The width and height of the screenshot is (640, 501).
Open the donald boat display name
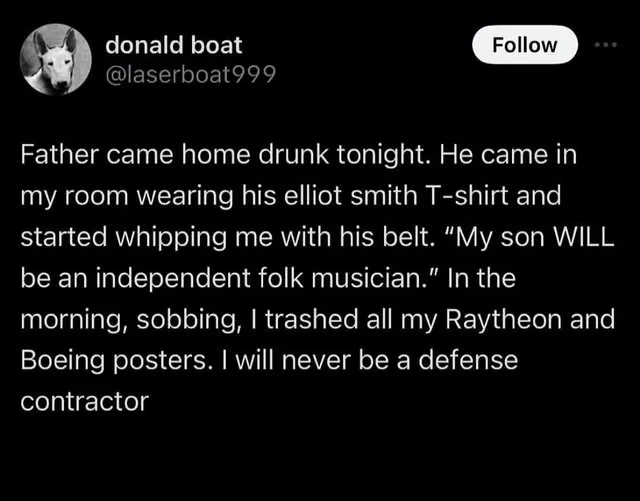point(173,45)
